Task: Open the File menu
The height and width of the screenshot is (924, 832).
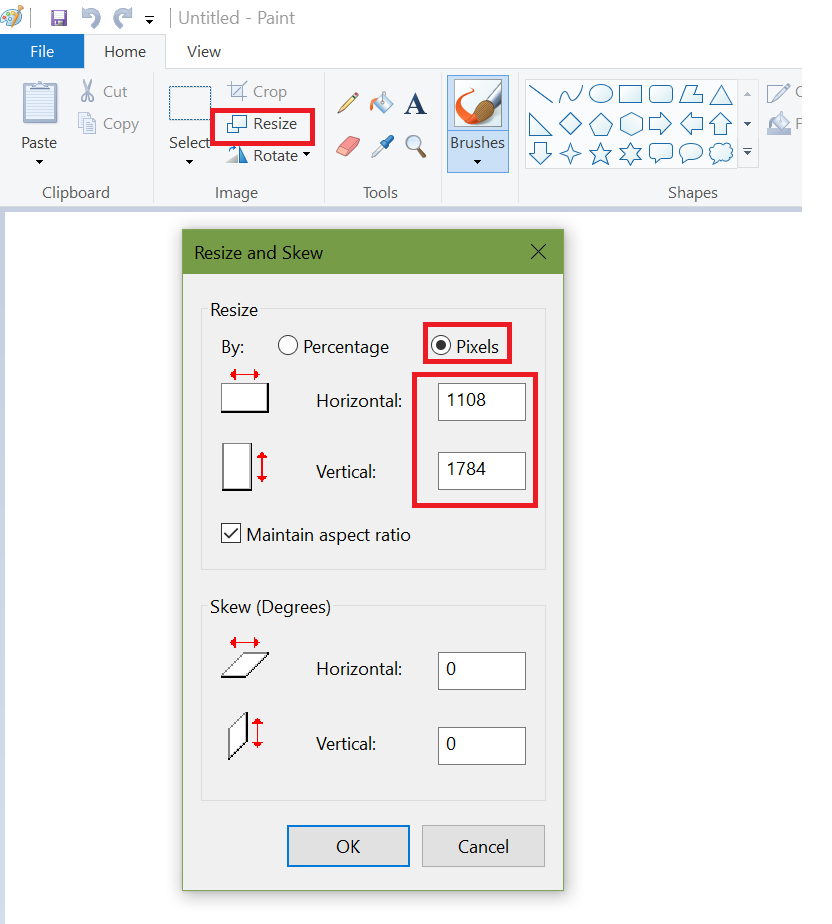Action: point(42,50)
